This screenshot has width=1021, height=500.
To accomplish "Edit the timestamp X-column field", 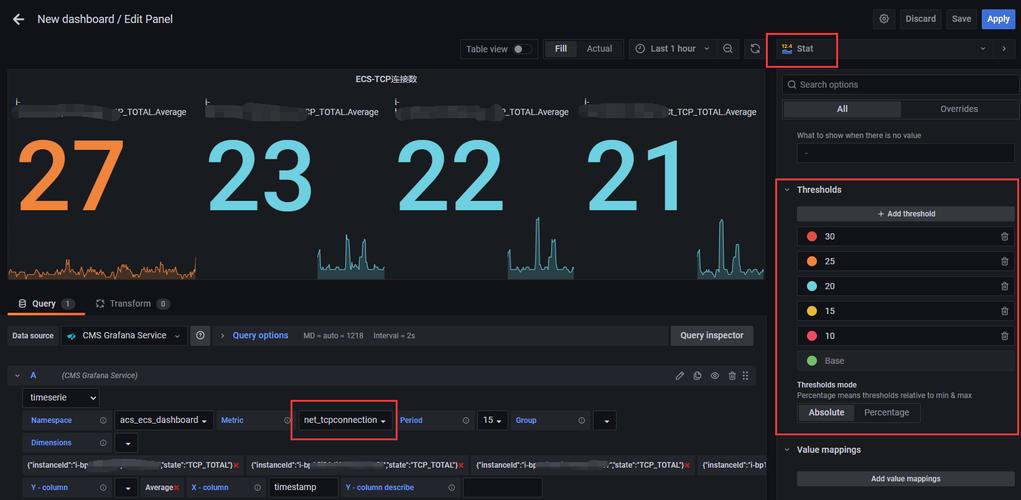I will coord(303,488).
